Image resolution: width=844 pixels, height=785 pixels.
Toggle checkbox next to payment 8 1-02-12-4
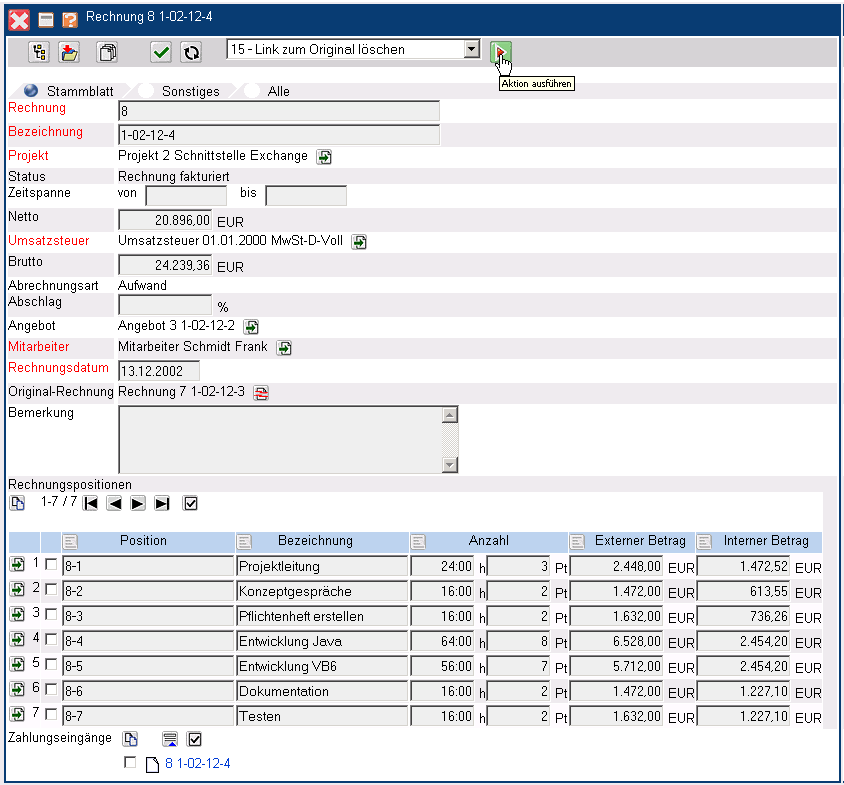[x=130, y=763]
